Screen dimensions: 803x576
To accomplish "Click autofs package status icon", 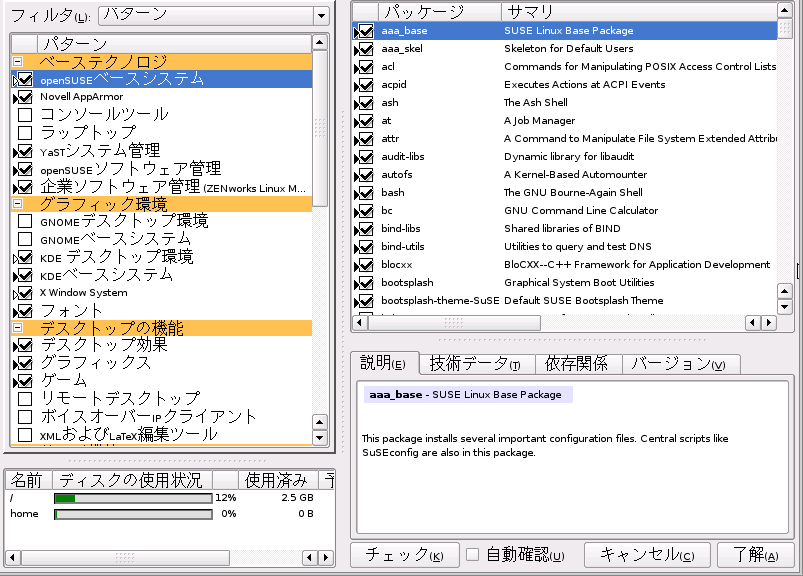I will point(364,175).
